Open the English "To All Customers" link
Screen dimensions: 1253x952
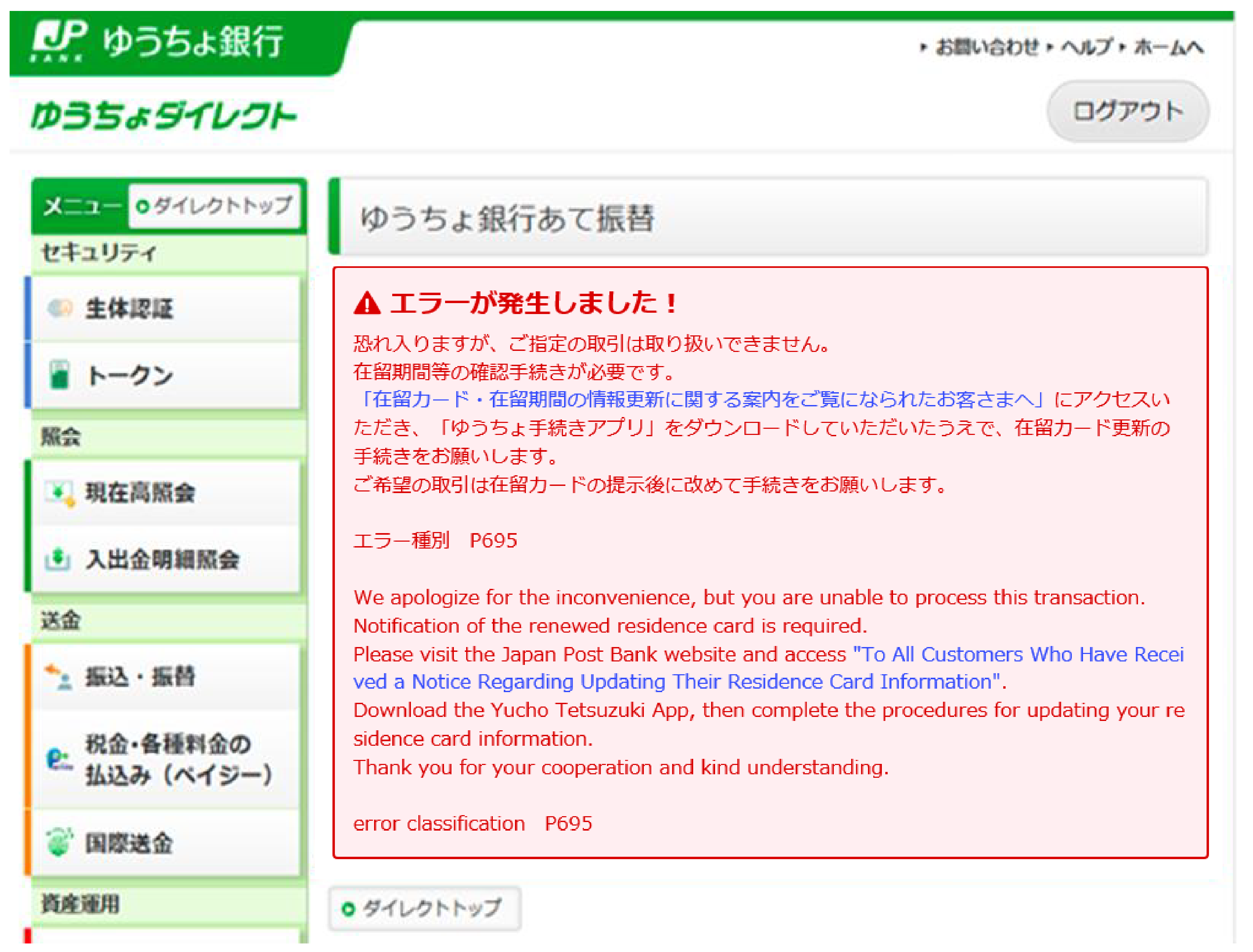click(769, 669)
